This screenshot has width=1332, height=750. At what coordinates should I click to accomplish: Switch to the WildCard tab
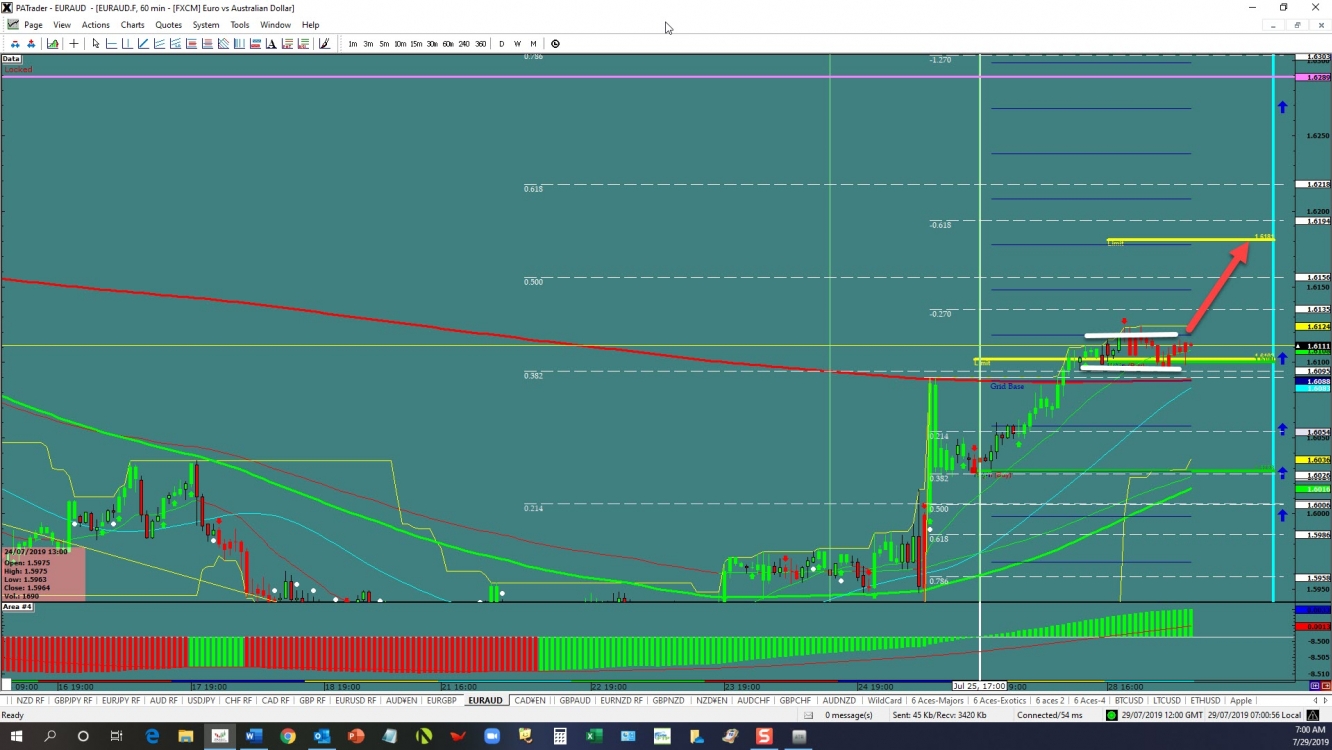(x=885, y=700)
